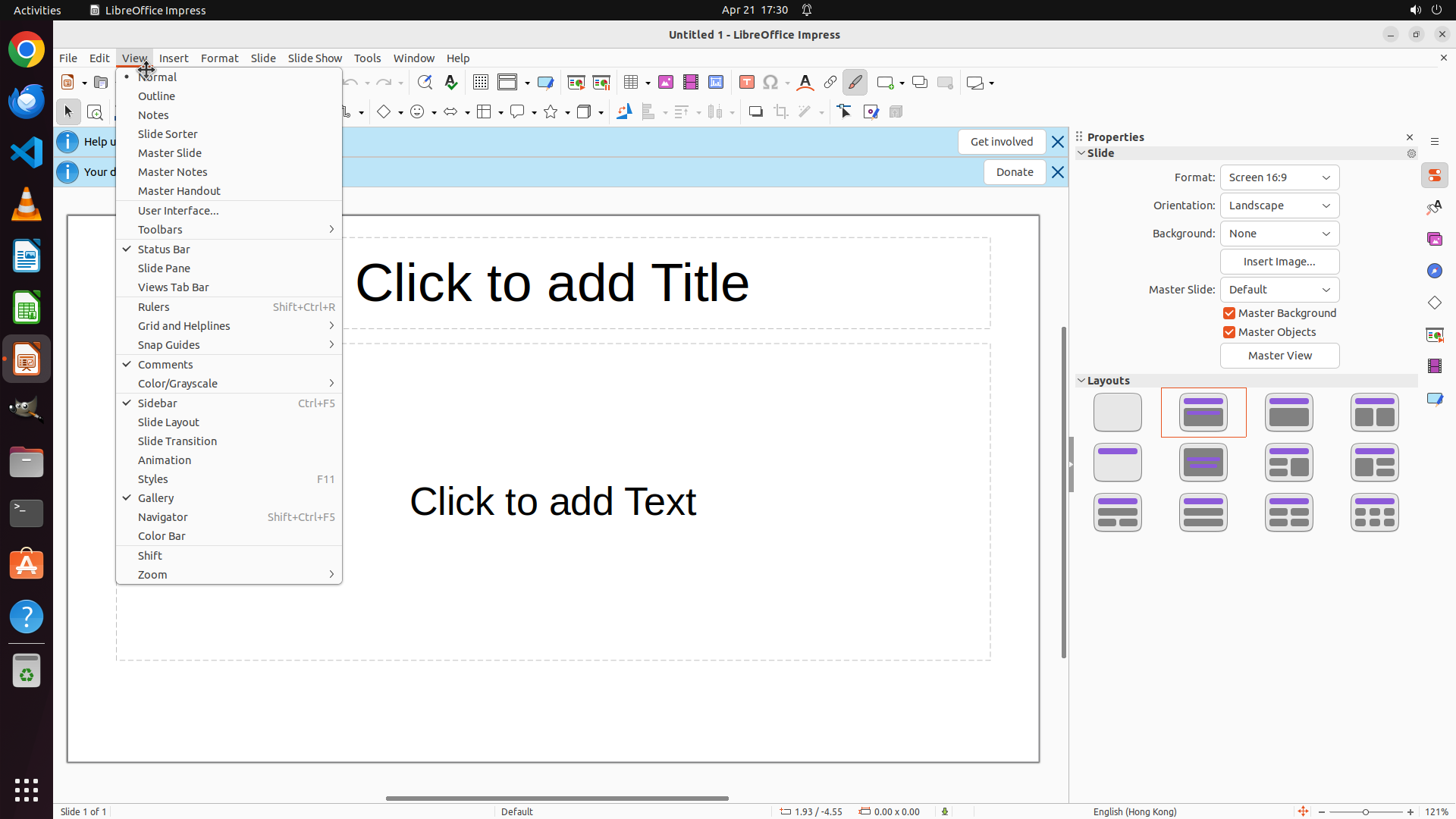
Task: Click the Insert Text Box icon
Action: click(747, 83)
